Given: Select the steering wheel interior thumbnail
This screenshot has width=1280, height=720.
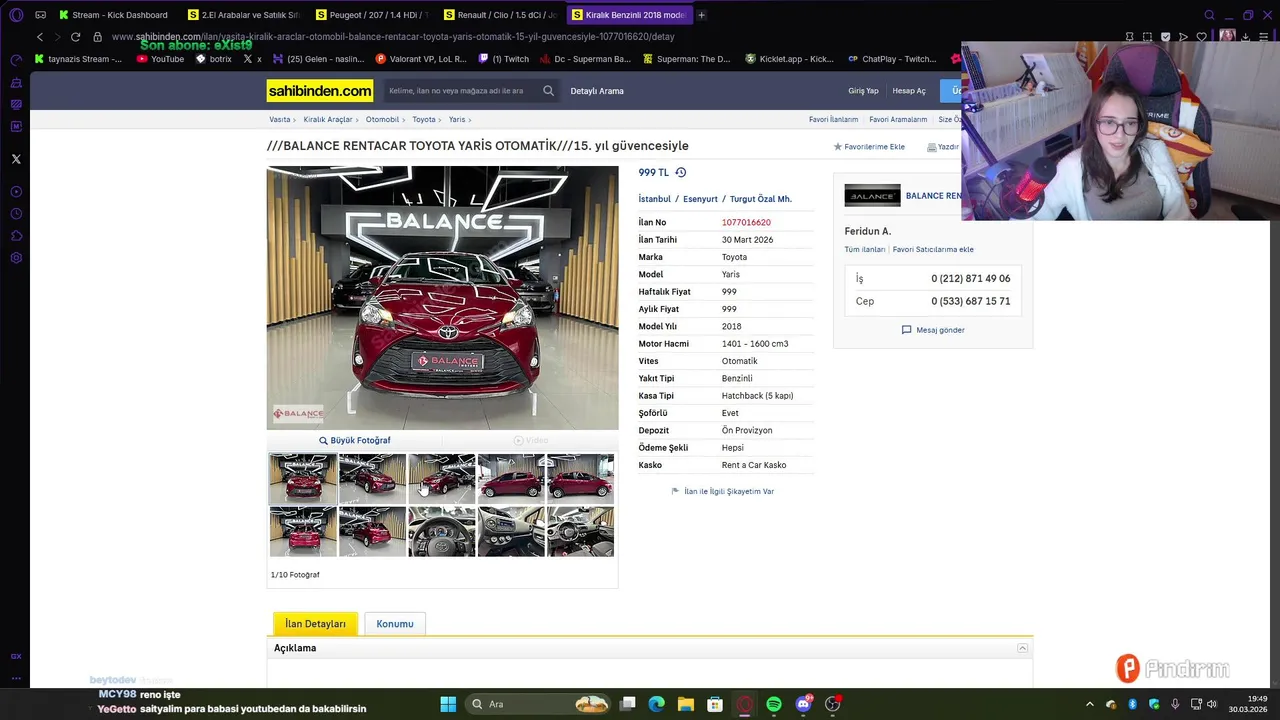Looking at the screenshot, I should (442, 531).
